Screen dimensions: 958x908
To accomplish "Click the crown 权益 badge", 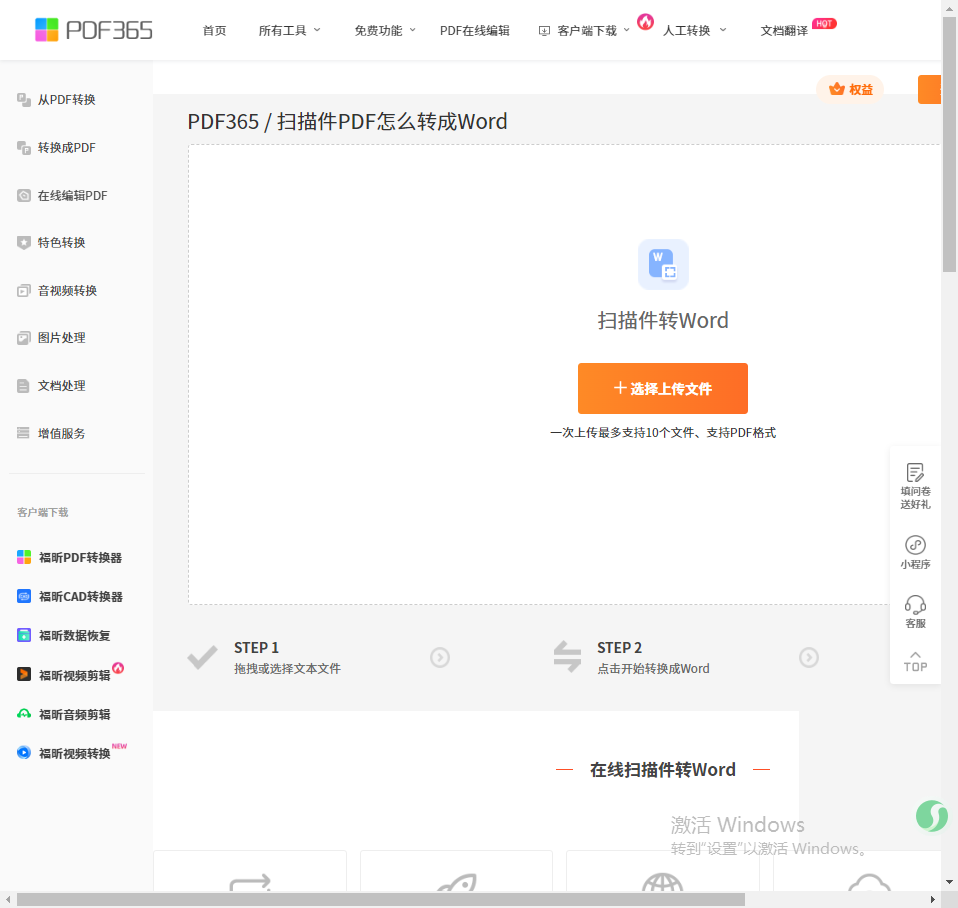I will tap(850, 89).
